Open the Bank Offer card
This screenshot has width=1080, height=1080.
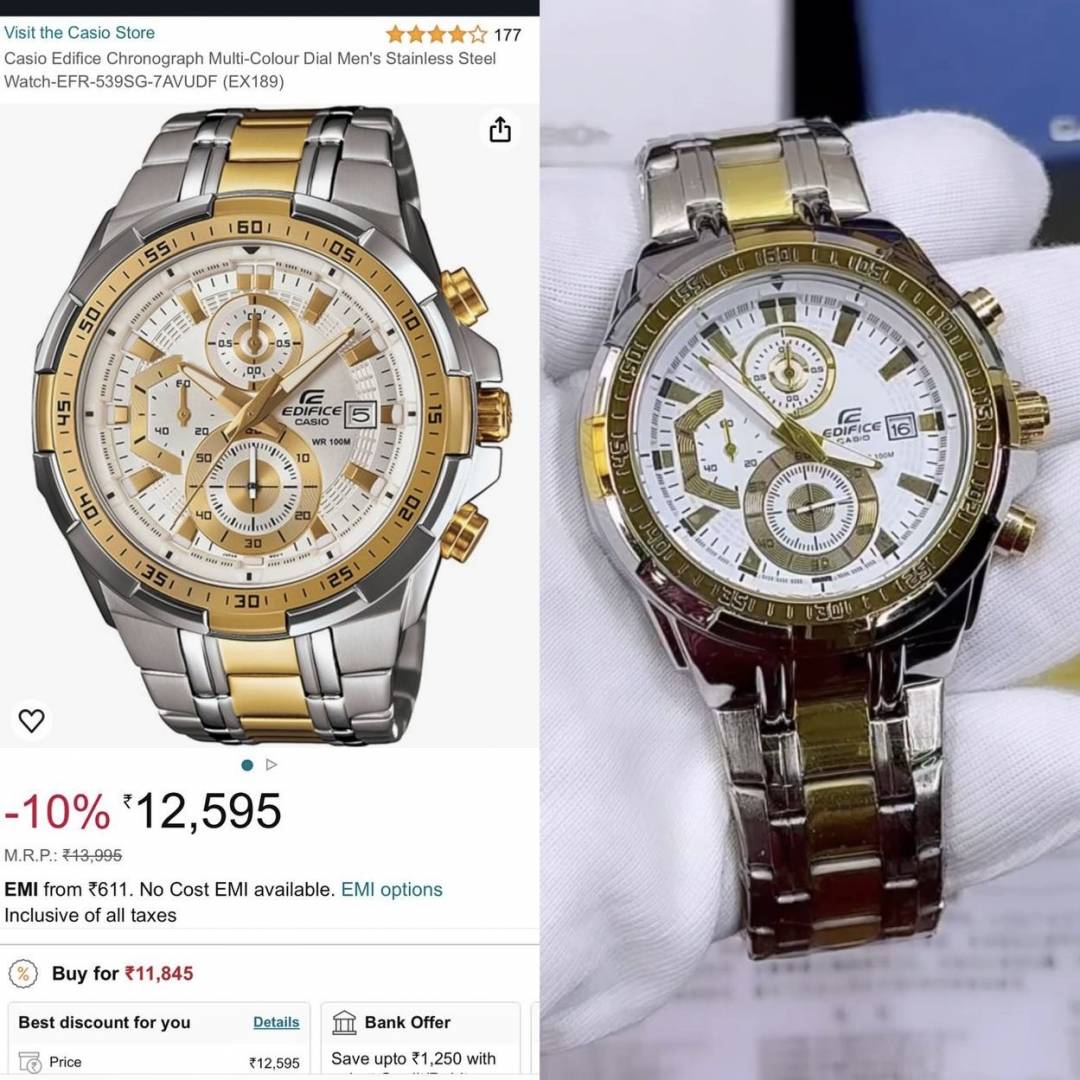click(420, 1040)
